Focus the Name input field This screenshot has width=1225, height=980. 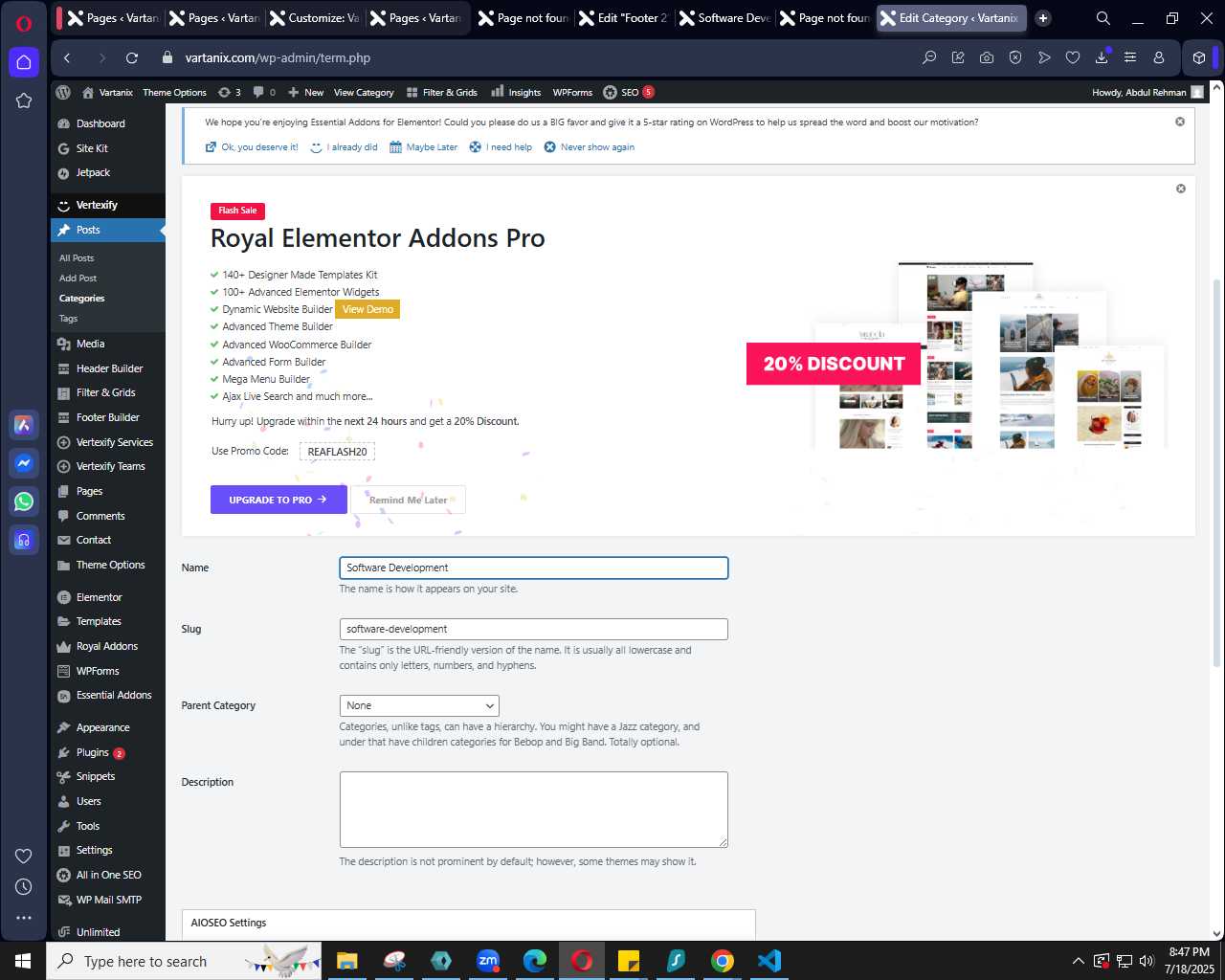[x=534, y=568]
